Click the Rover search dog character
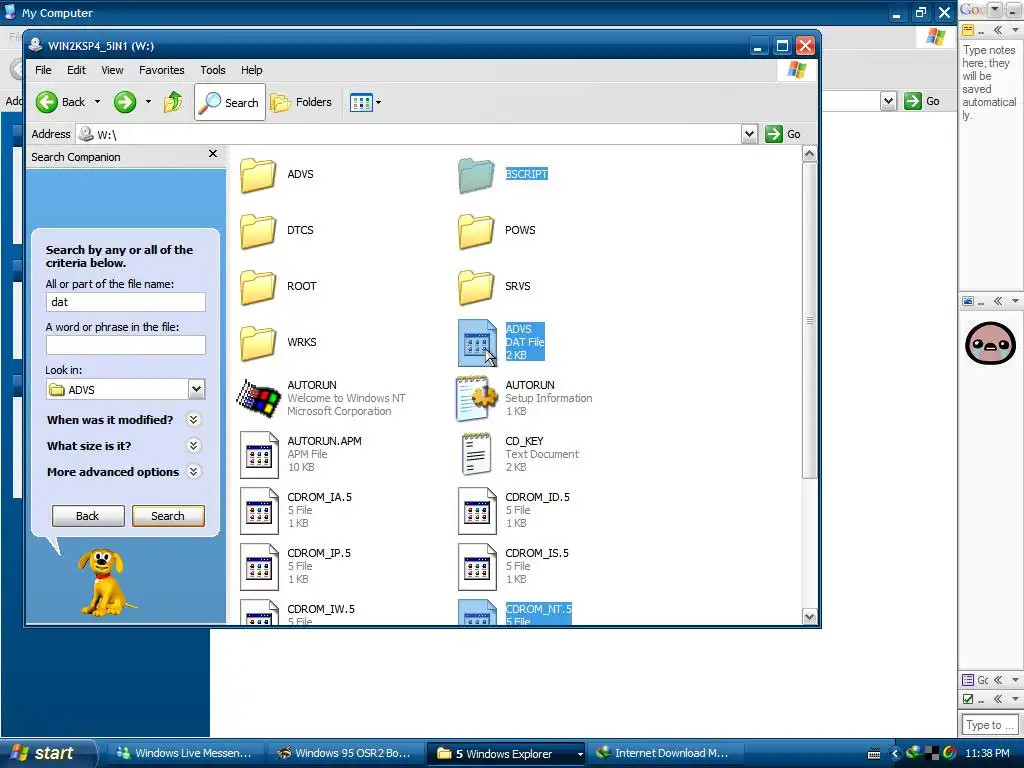The width and height of the screenshot is (1024, 768). tap(104, 582)
